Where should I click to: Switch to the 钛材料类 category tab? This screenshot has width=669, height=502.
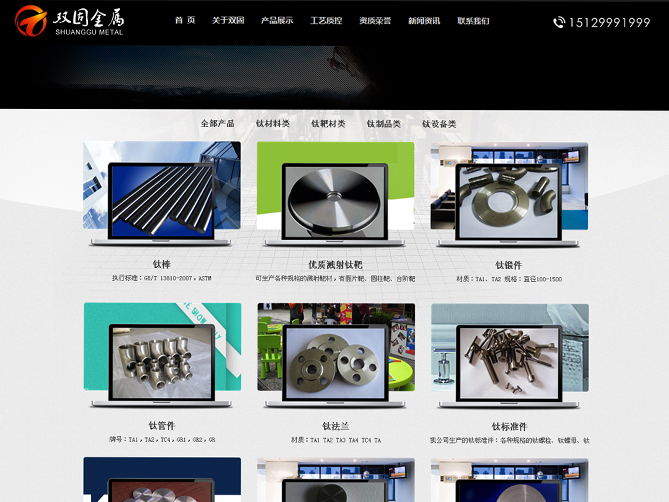pos(272,124)
